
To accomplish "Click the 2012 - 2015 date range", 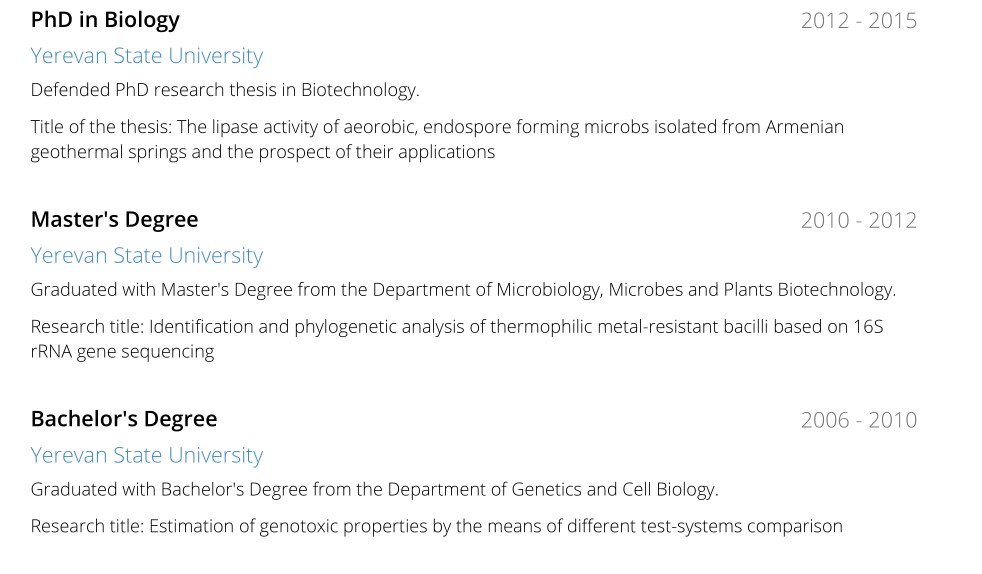I will [859, 21].
